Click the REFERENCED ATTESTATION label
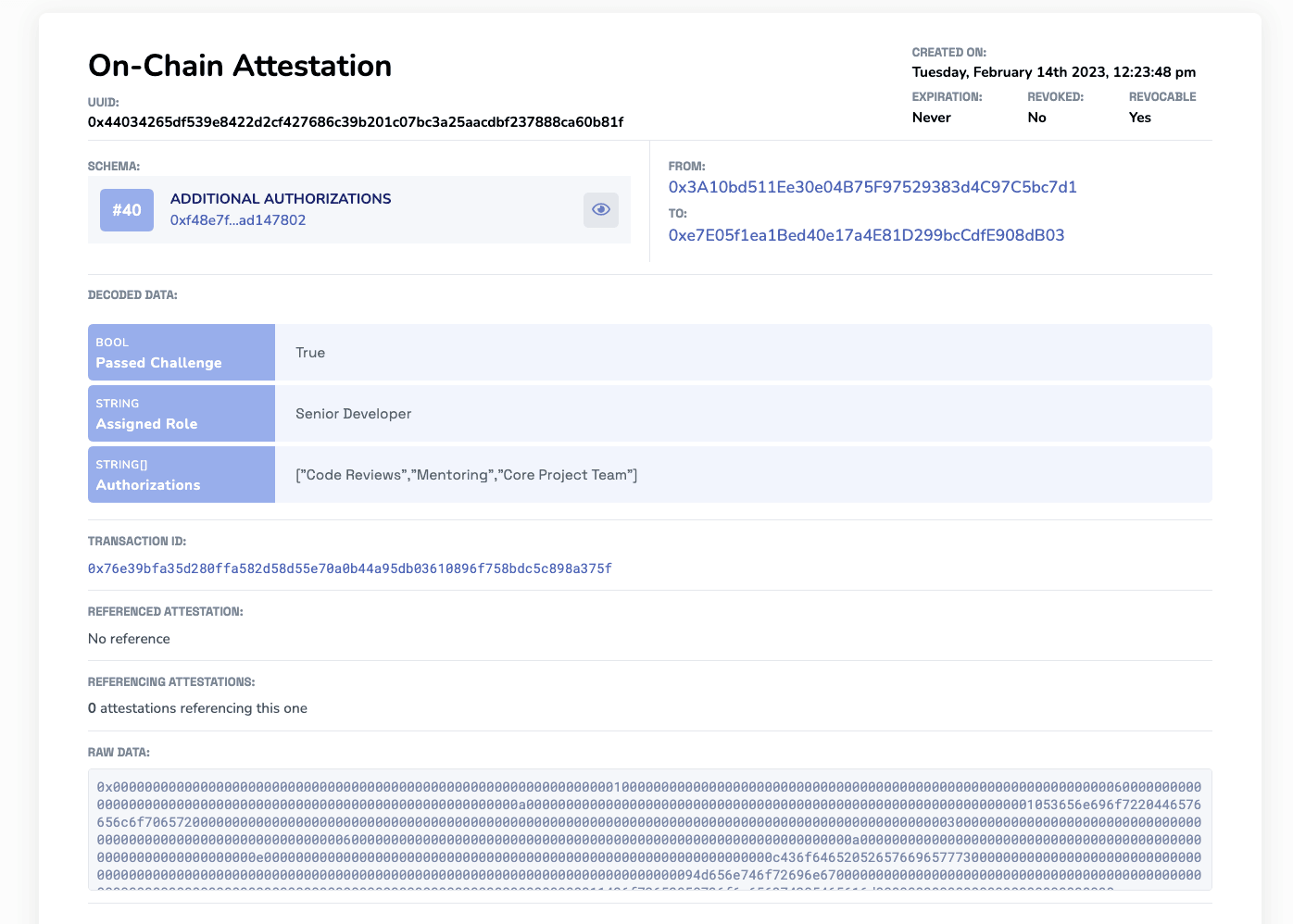The height and width of the screenshot is (924, 1293). coord(166,612)
